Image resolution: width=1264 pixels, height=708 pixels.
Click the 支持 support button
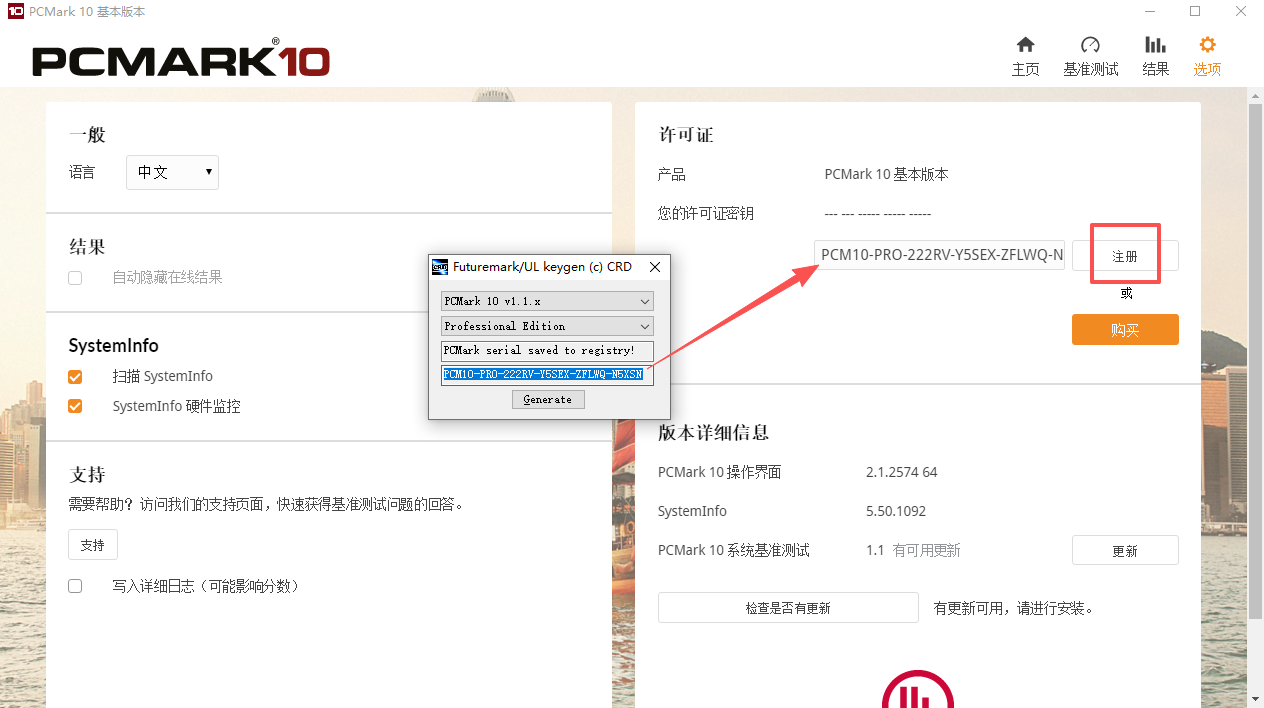coord(93,545)
